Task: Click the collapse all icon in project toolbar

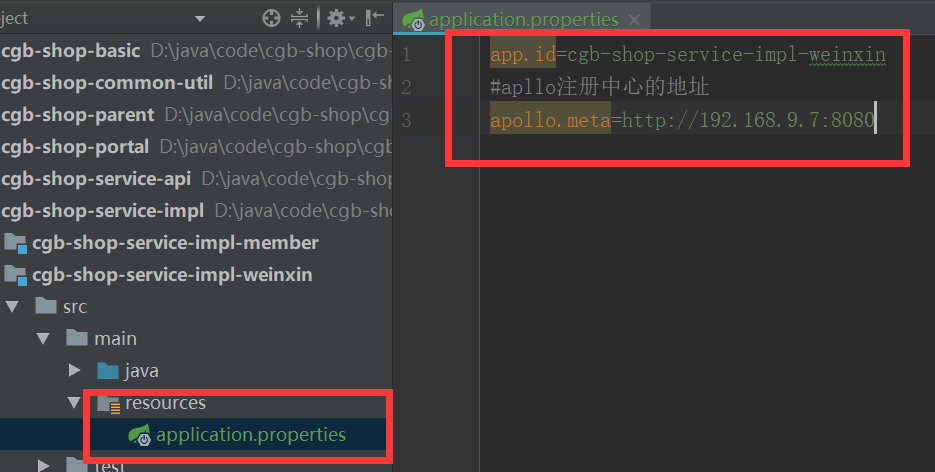Action: coord(299,18)
